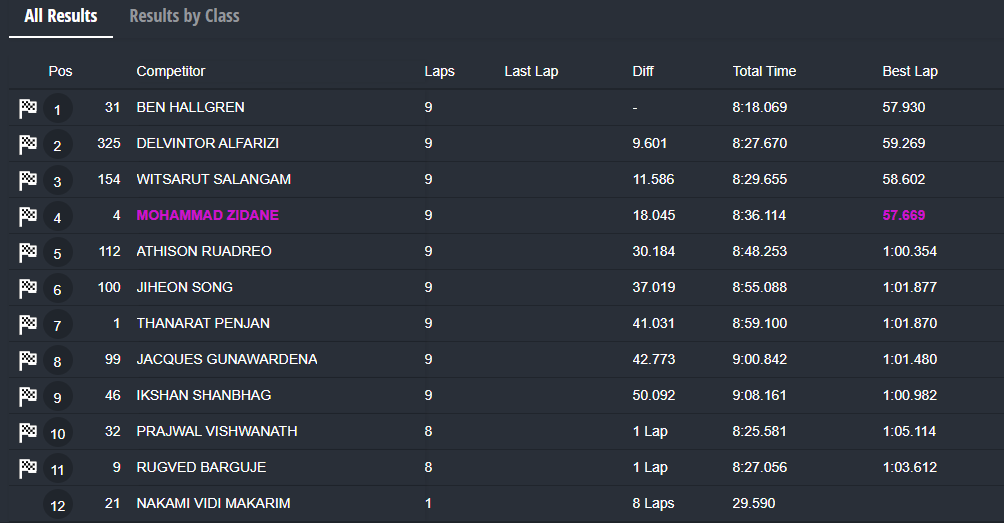Switch to the Results by Class tab
1004x523 pixels.
(184, 16)
